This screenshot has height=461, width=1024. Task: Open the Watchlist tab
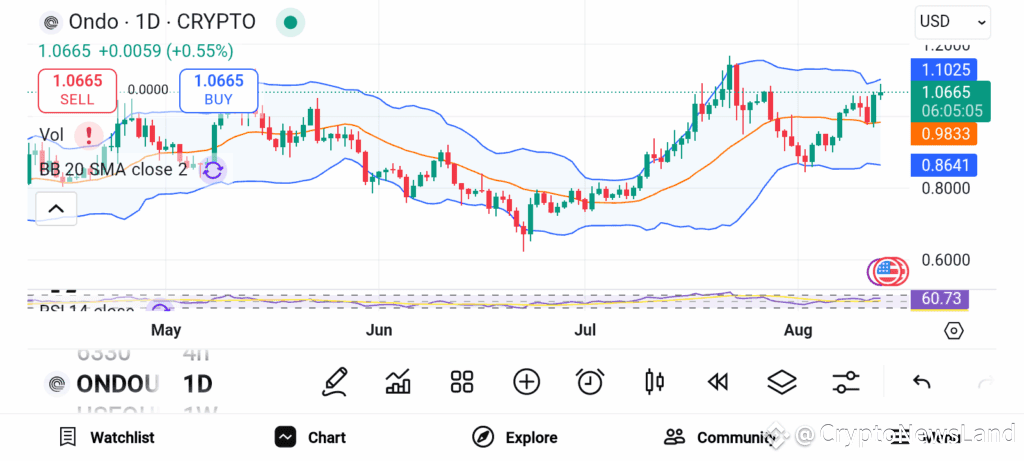(x=107, y=437)
